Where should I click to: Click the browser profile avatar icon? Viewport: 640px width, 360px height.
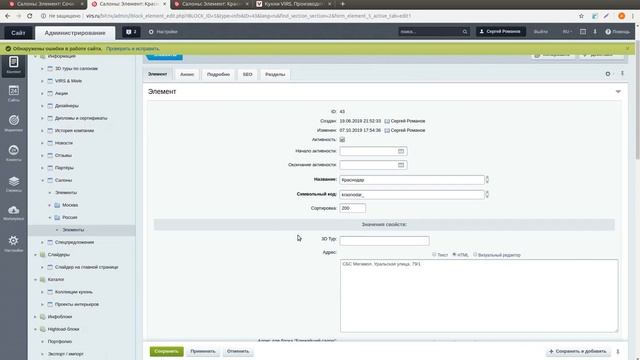point(621,16)
